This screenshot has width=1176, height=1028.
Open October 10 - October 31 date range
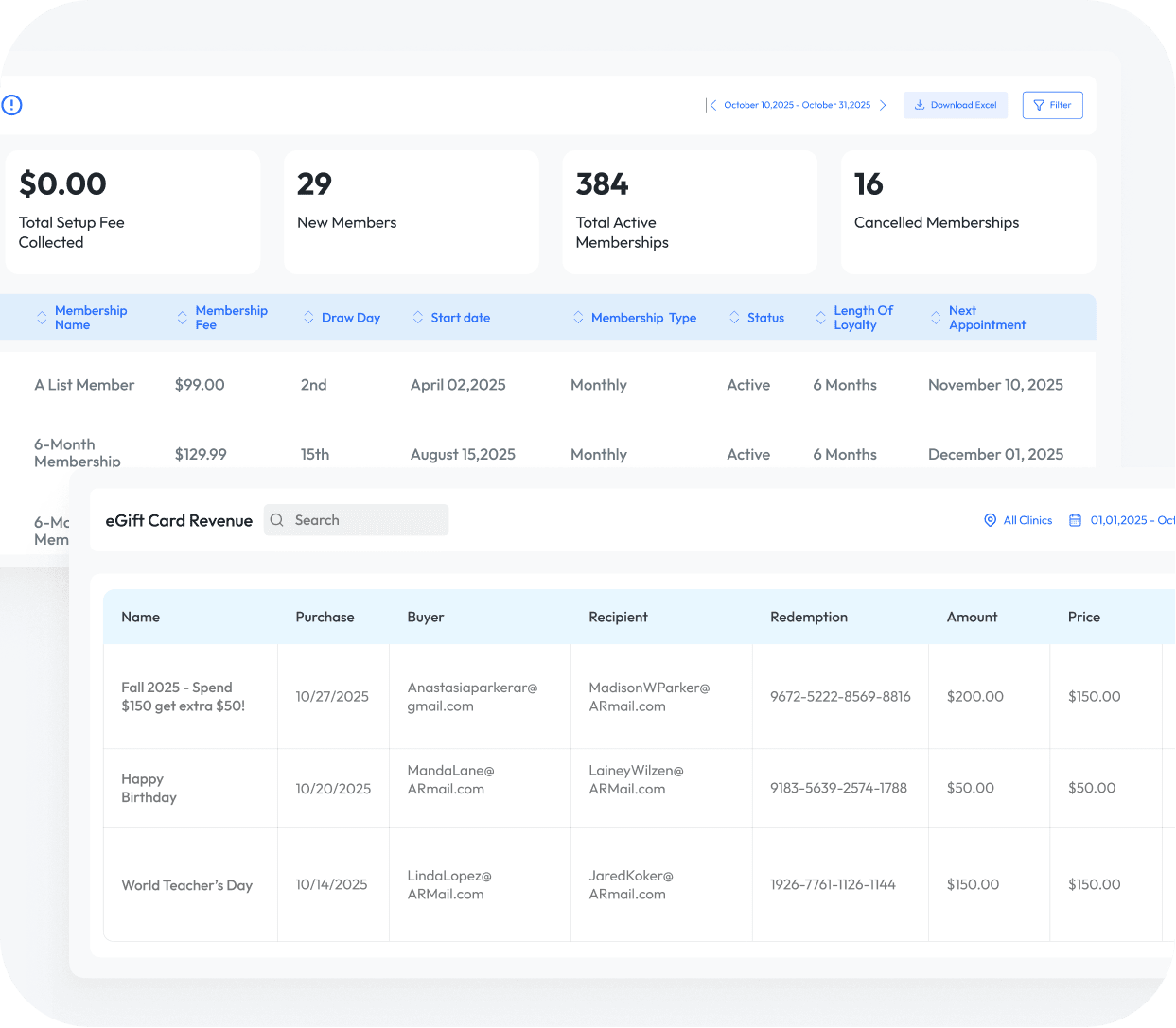point(797,105)
